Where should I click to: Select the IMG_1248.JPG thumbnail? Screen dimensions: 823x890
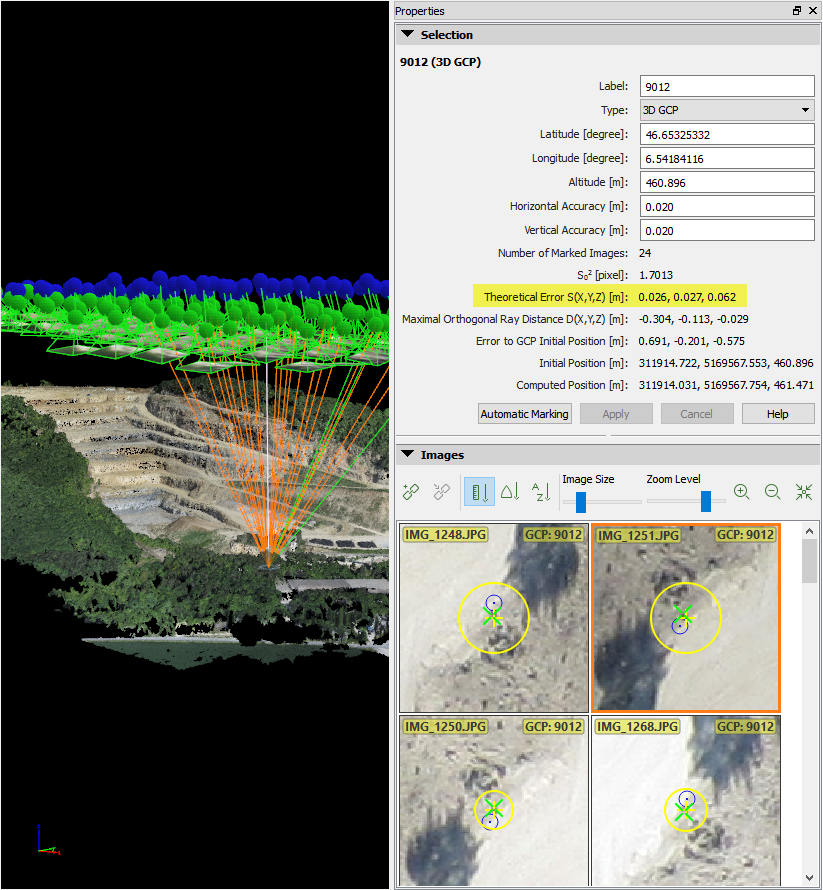[x=493, y=617]
